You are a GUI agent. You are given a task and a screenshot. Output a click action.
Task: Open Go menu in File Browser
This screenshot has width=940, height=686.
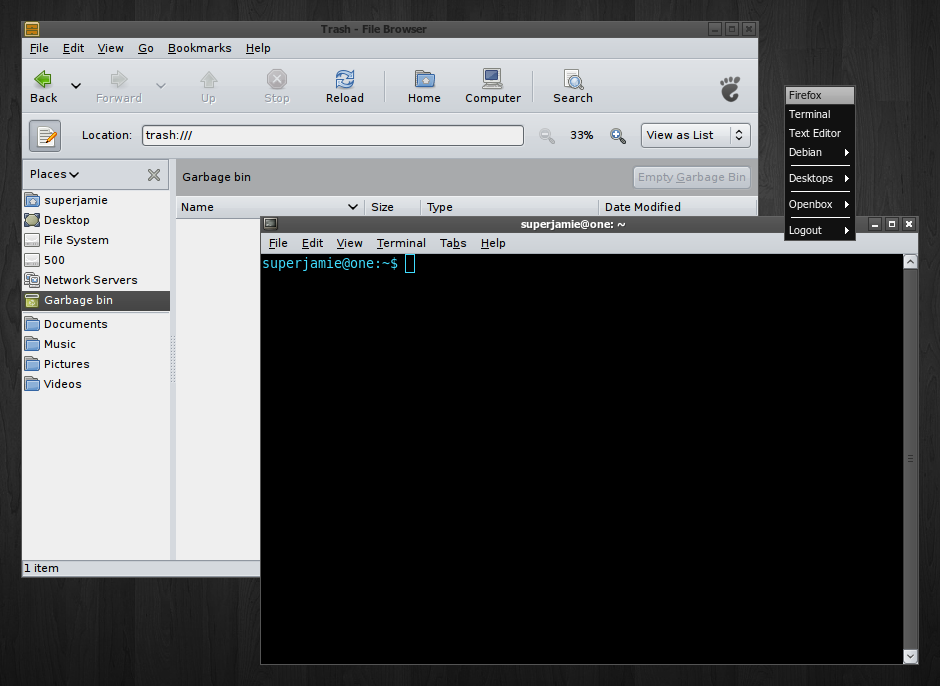click(x=146, y=48)
